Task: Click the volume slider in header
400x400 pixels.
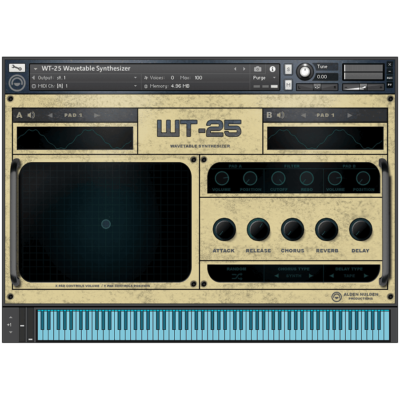Action: 363,87
